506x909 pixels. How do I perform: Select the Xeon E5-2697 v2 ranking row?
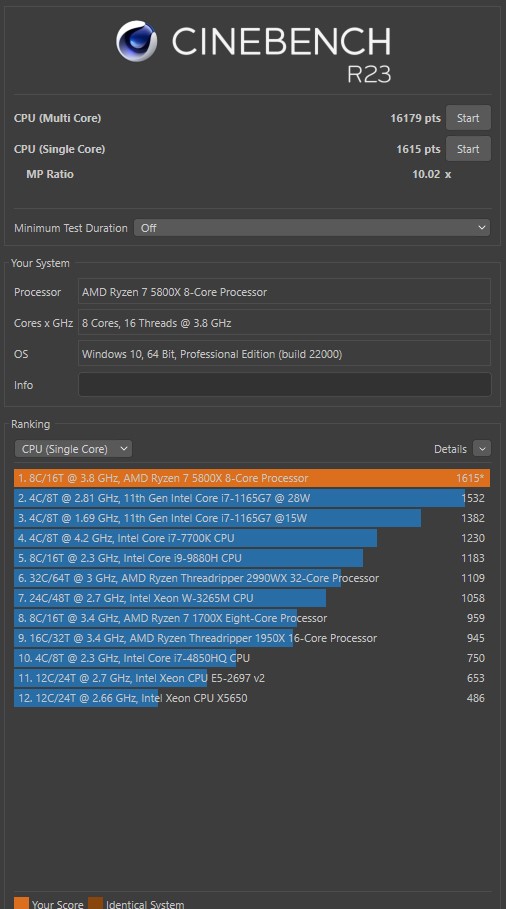tap(252, 678)
